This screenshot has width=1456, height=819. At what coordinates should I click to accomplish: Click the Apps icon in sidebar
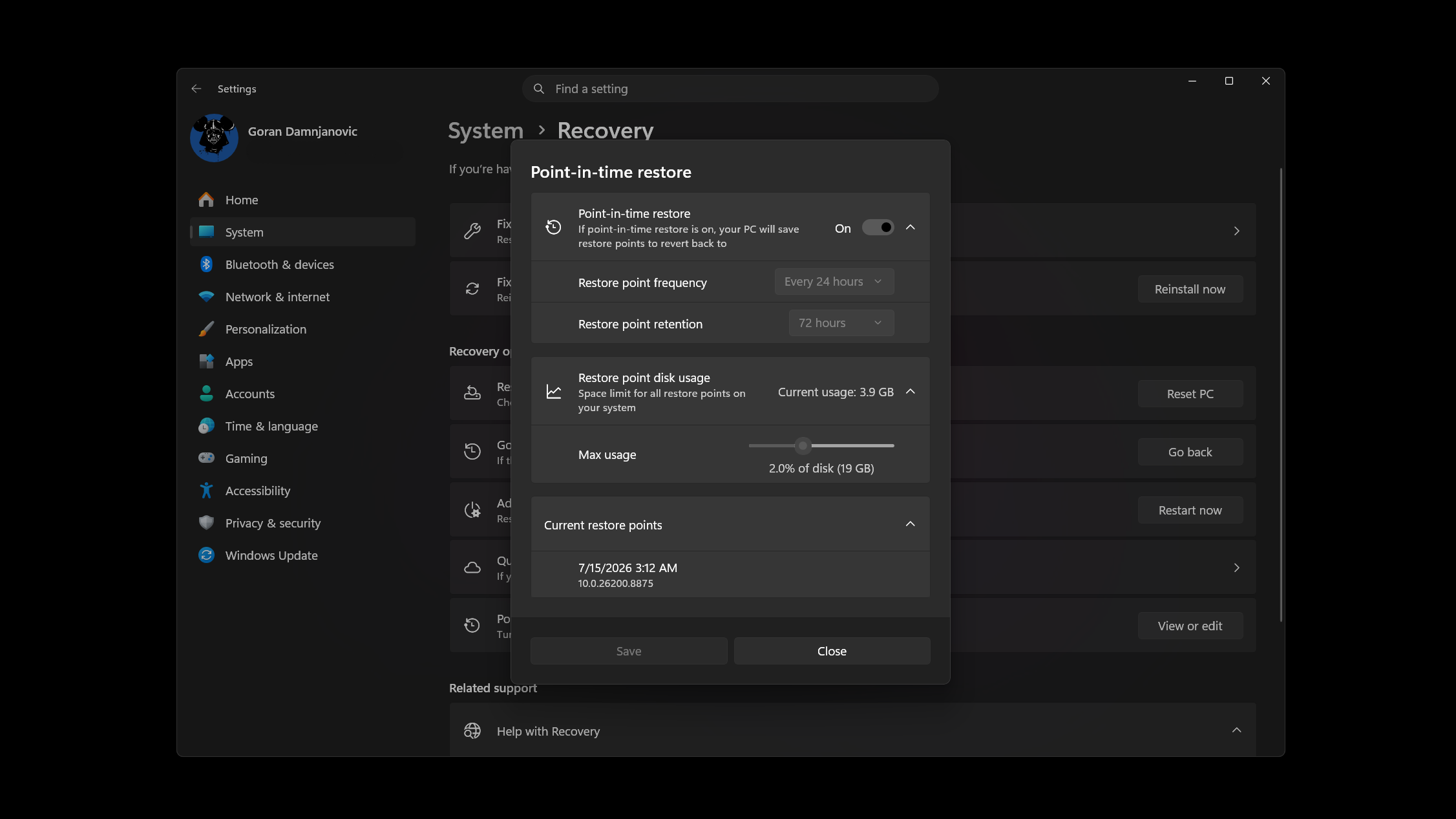(206, 361)
